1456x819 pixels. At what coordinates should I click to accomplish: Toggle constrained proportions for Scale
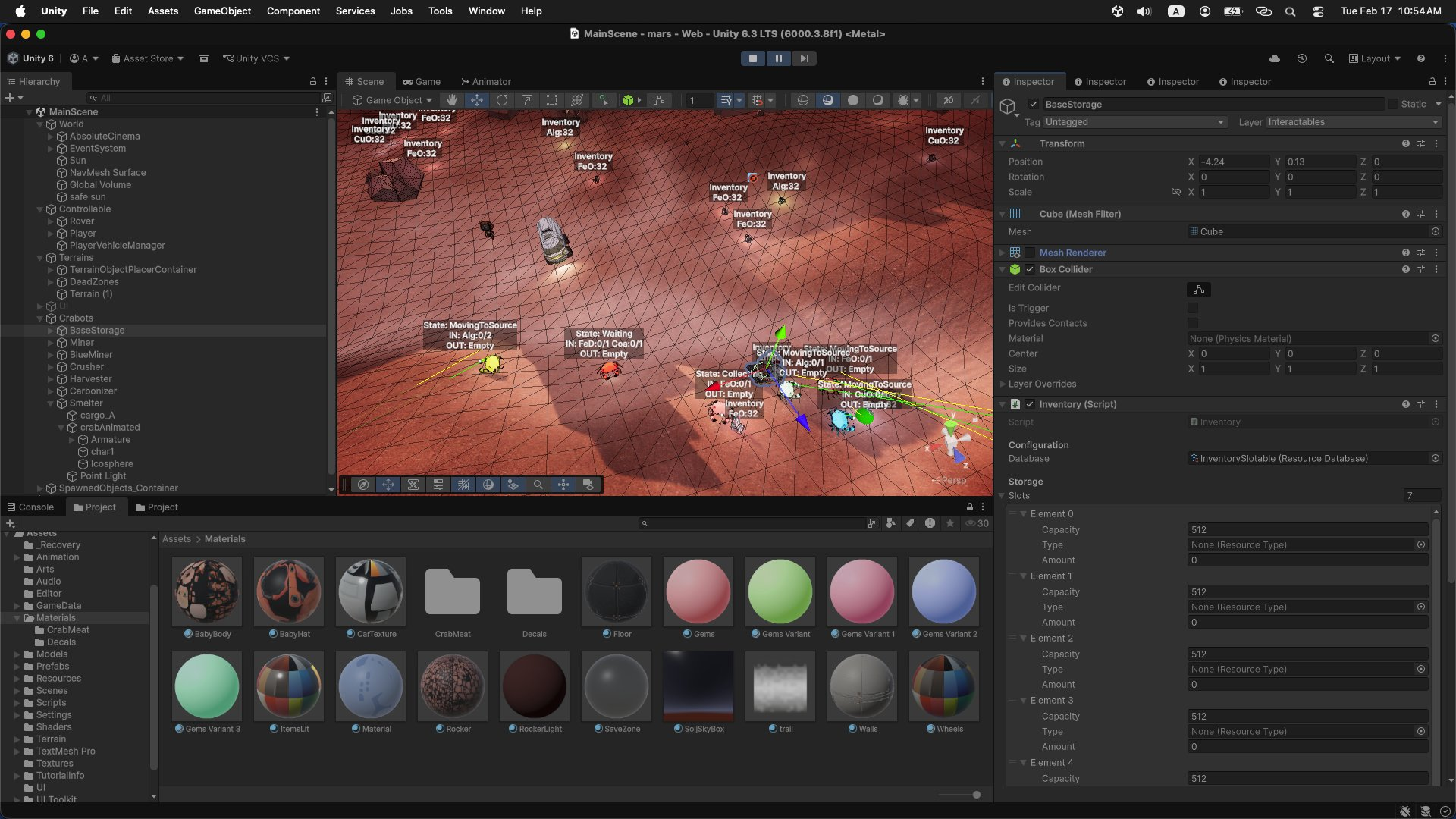[x=1176, y=192]
